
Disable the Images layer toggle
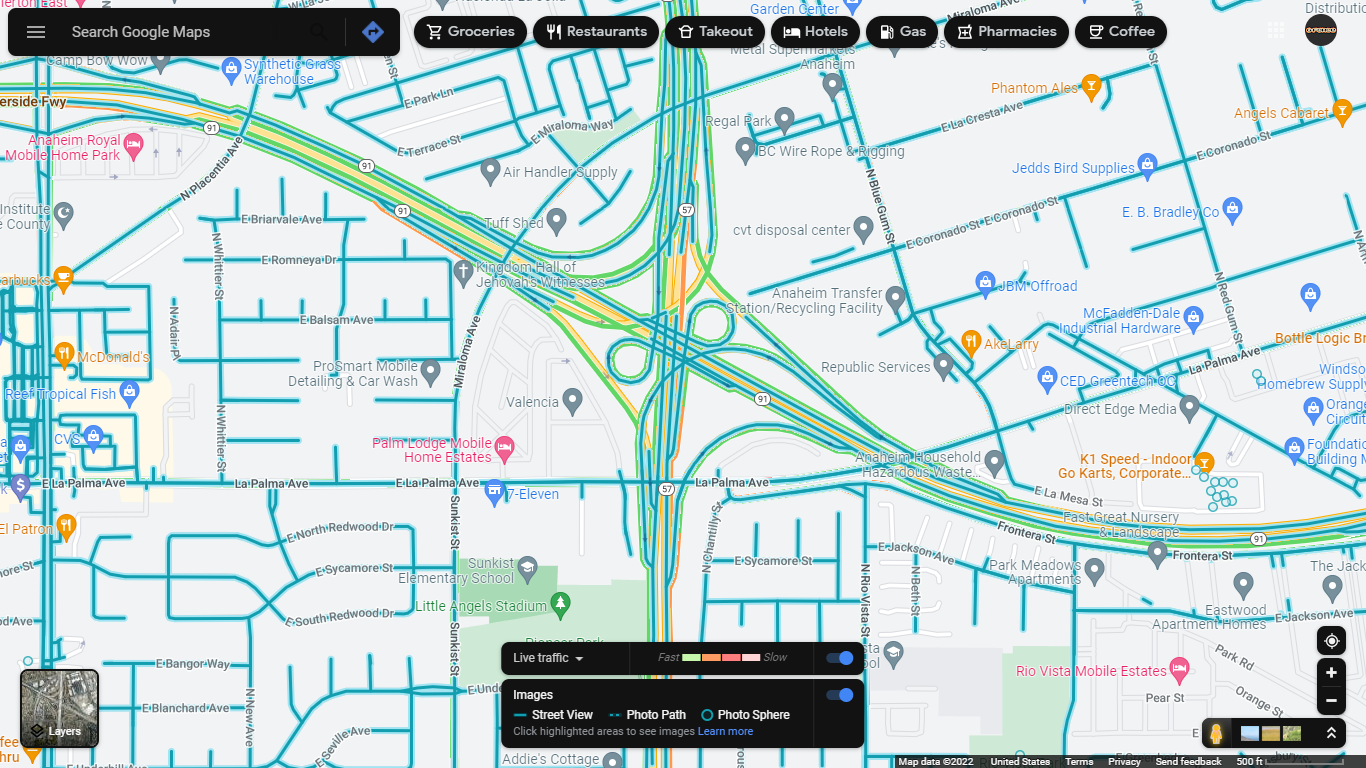[840, 695]
